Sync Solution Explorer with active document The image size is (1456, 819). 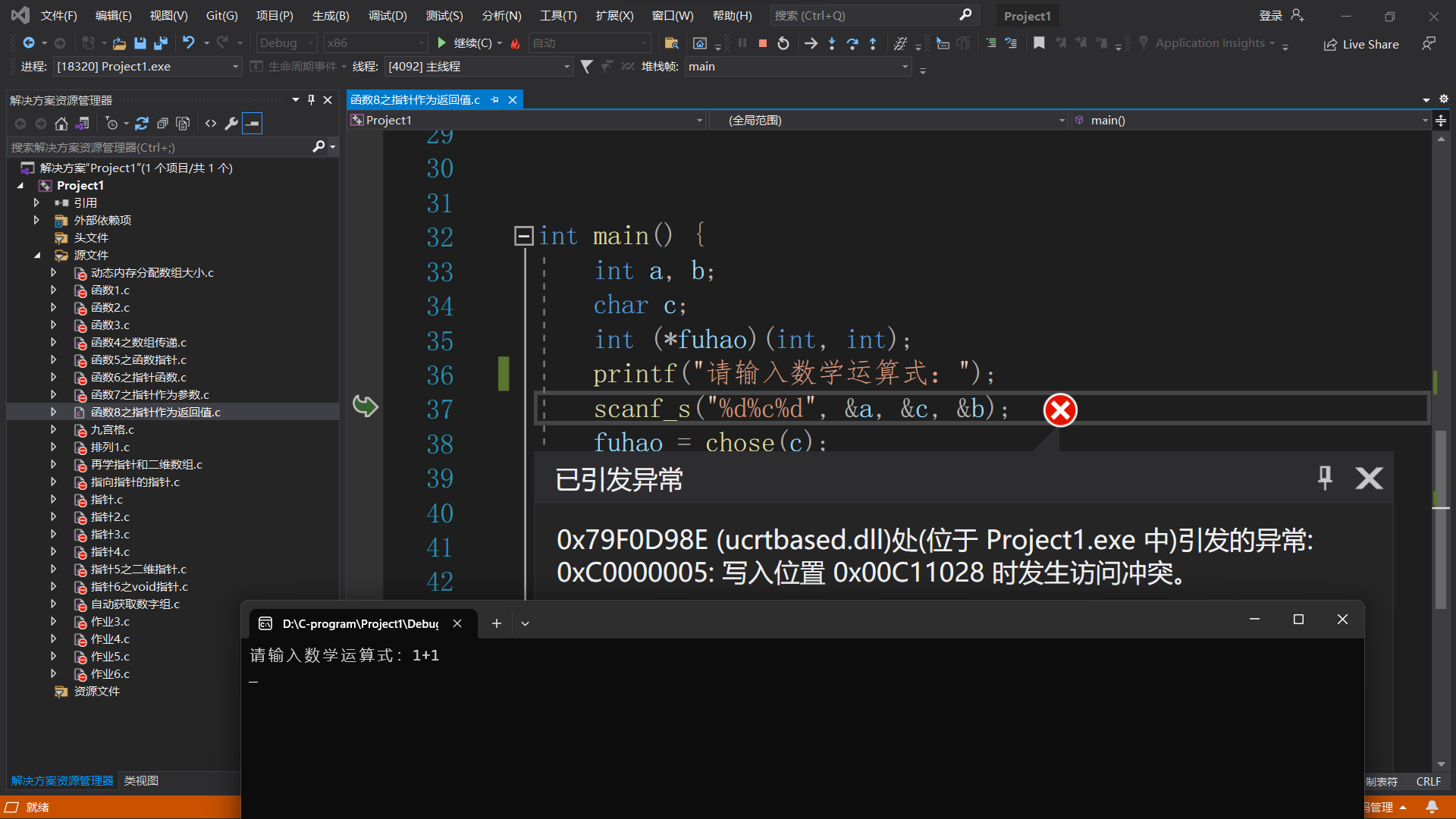(x=142, y=123)
